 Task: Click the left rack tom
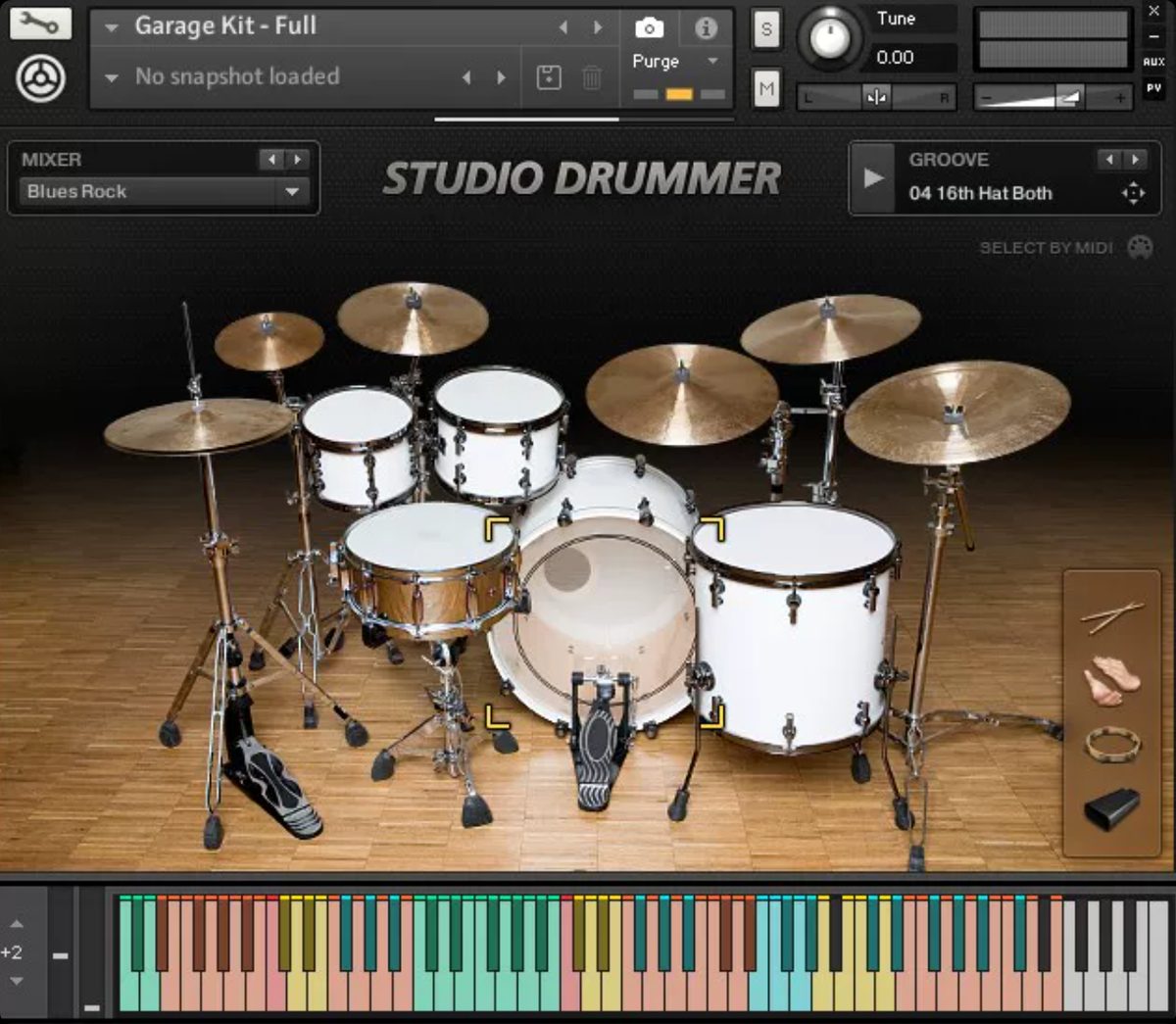pos(359,446)
